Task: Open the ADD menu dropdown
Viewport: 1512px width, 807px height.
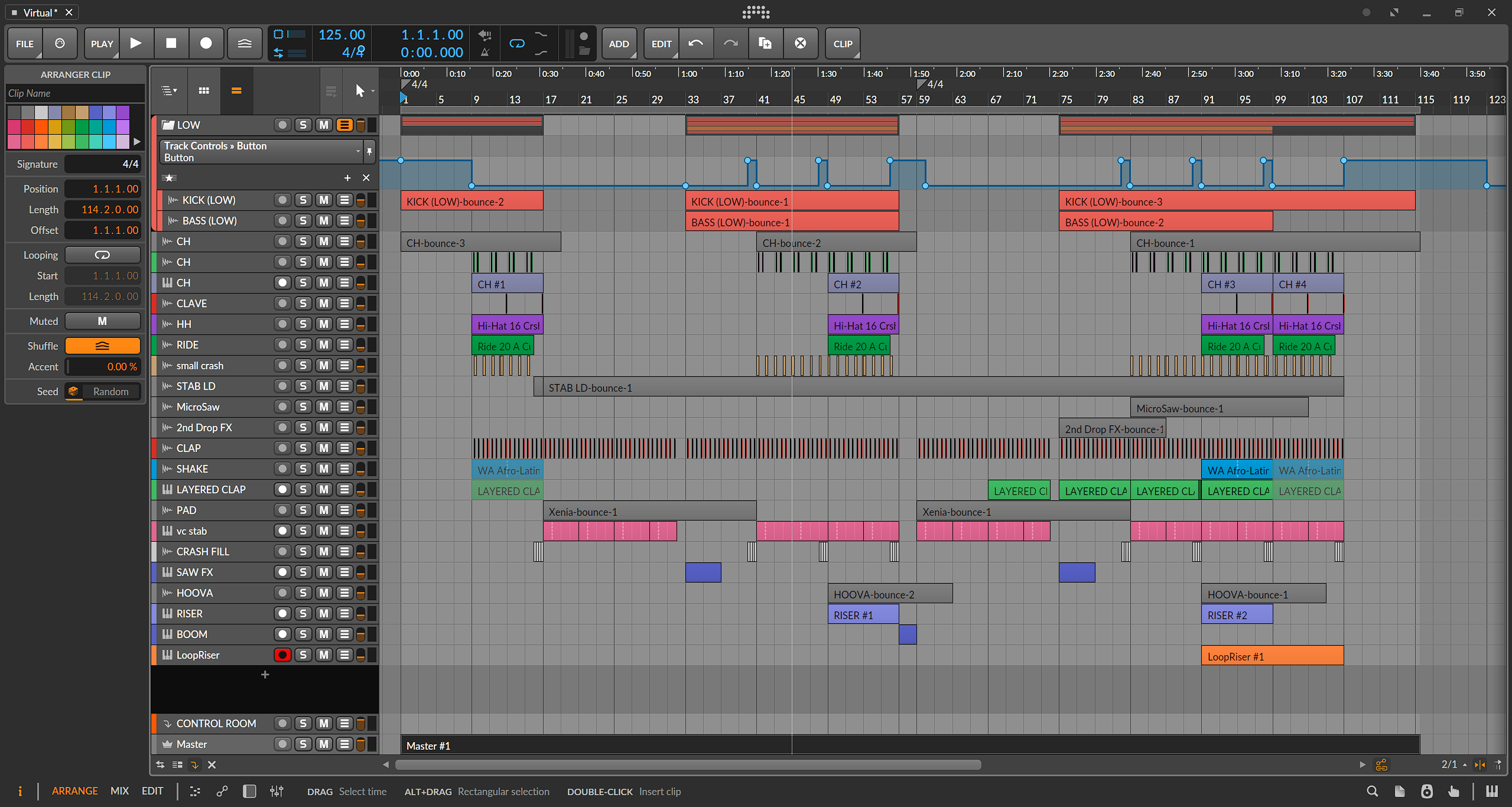Action: 619,43
